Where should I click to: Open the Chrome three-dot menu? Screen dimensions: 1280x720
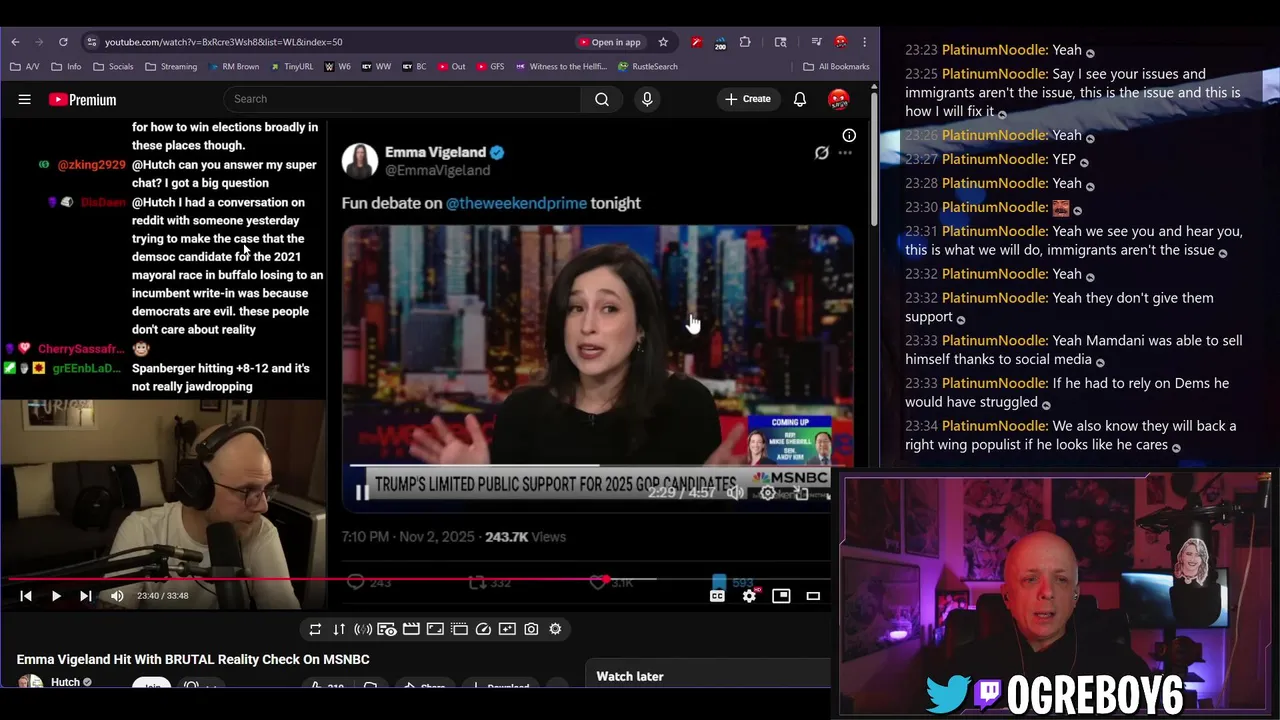865,42
